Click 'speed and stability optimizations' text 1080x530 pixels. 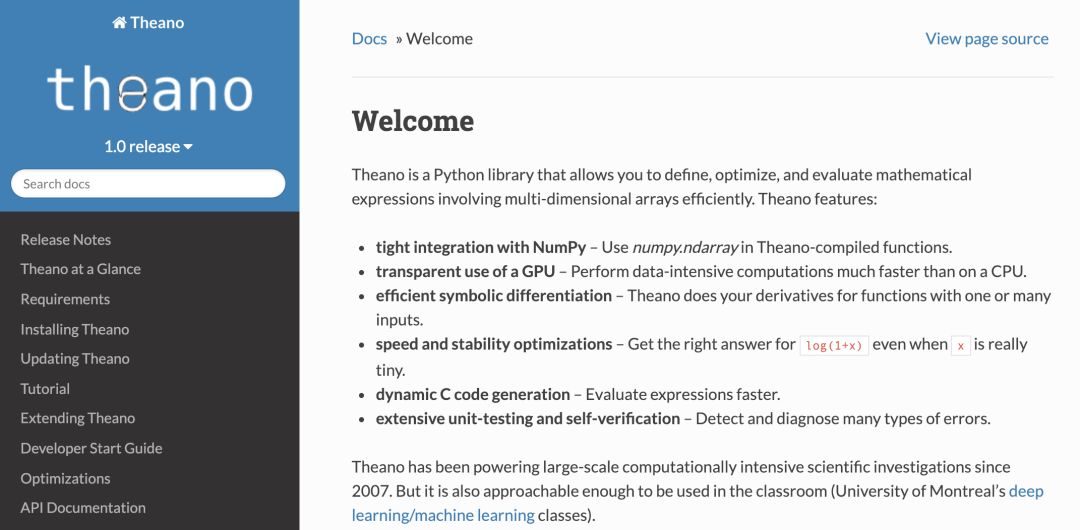tap(493, 344)
